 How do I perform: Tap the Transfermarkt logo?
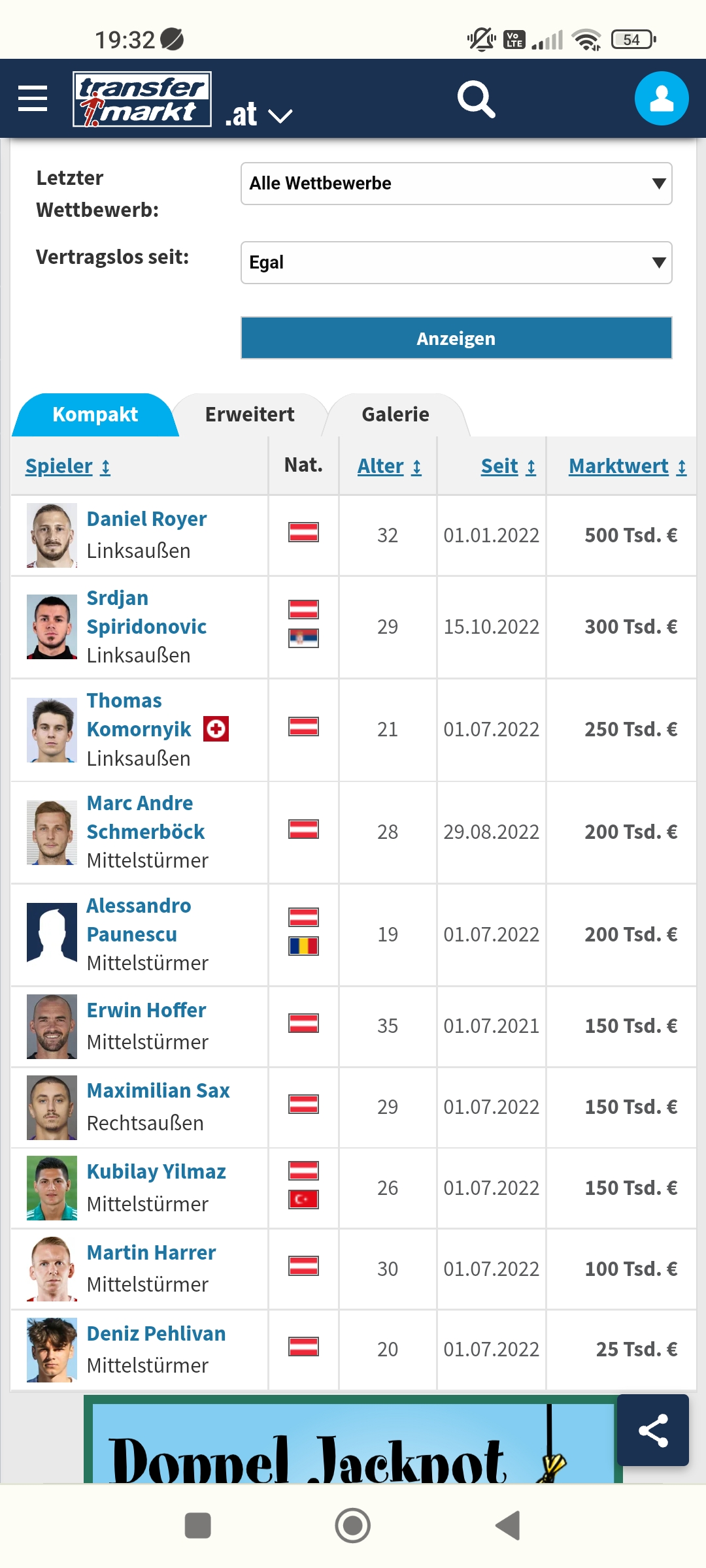pos(142,99)
